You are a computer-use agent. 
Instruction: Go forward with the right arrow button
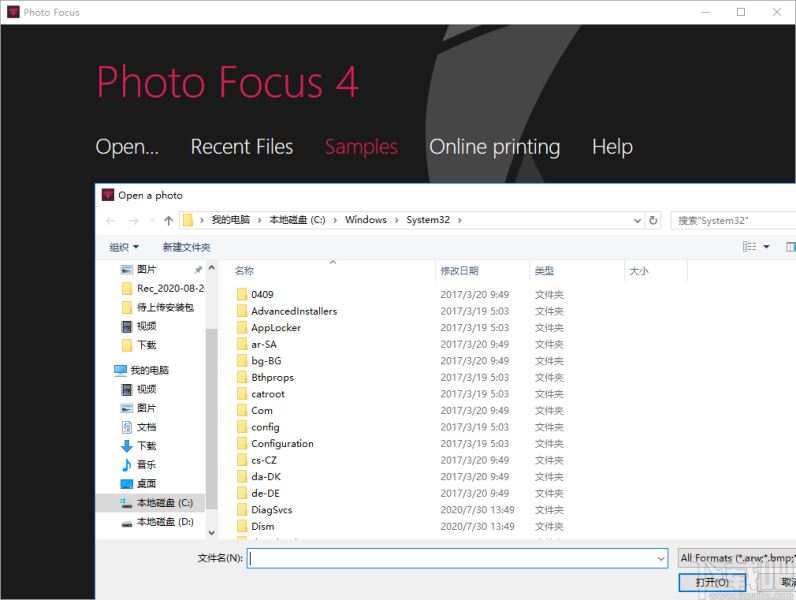[x=134, y=220]
